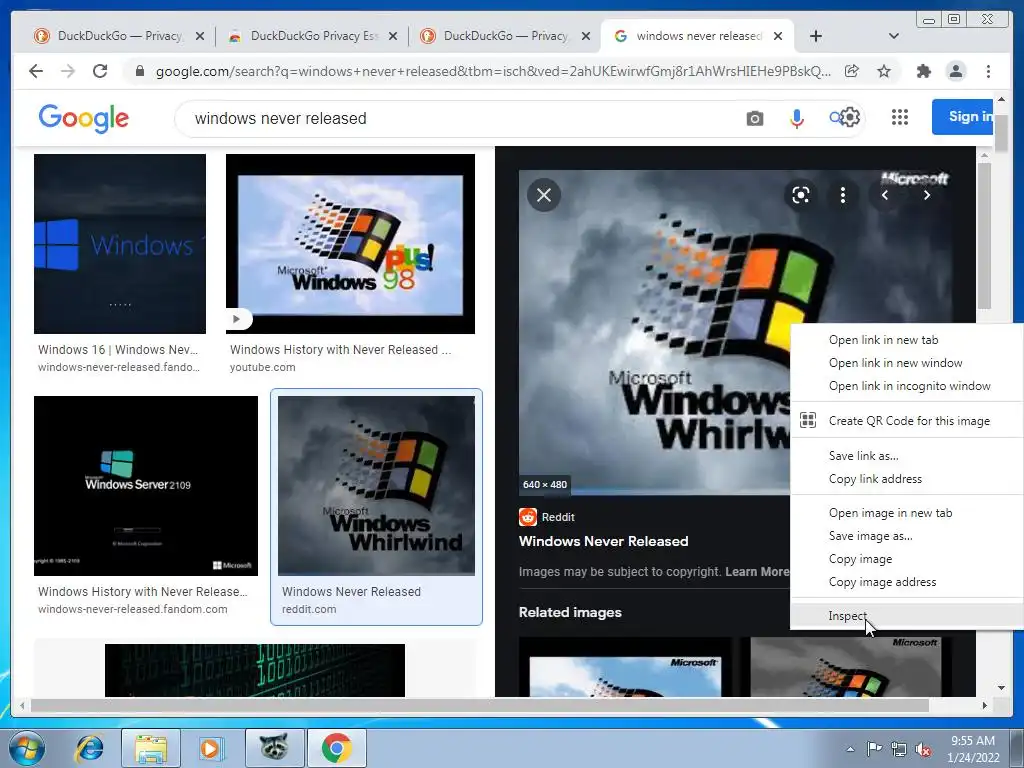Viewport: 1024px width, 768px height.
Task: Open the Windows Start button
Action: [27, 748]
